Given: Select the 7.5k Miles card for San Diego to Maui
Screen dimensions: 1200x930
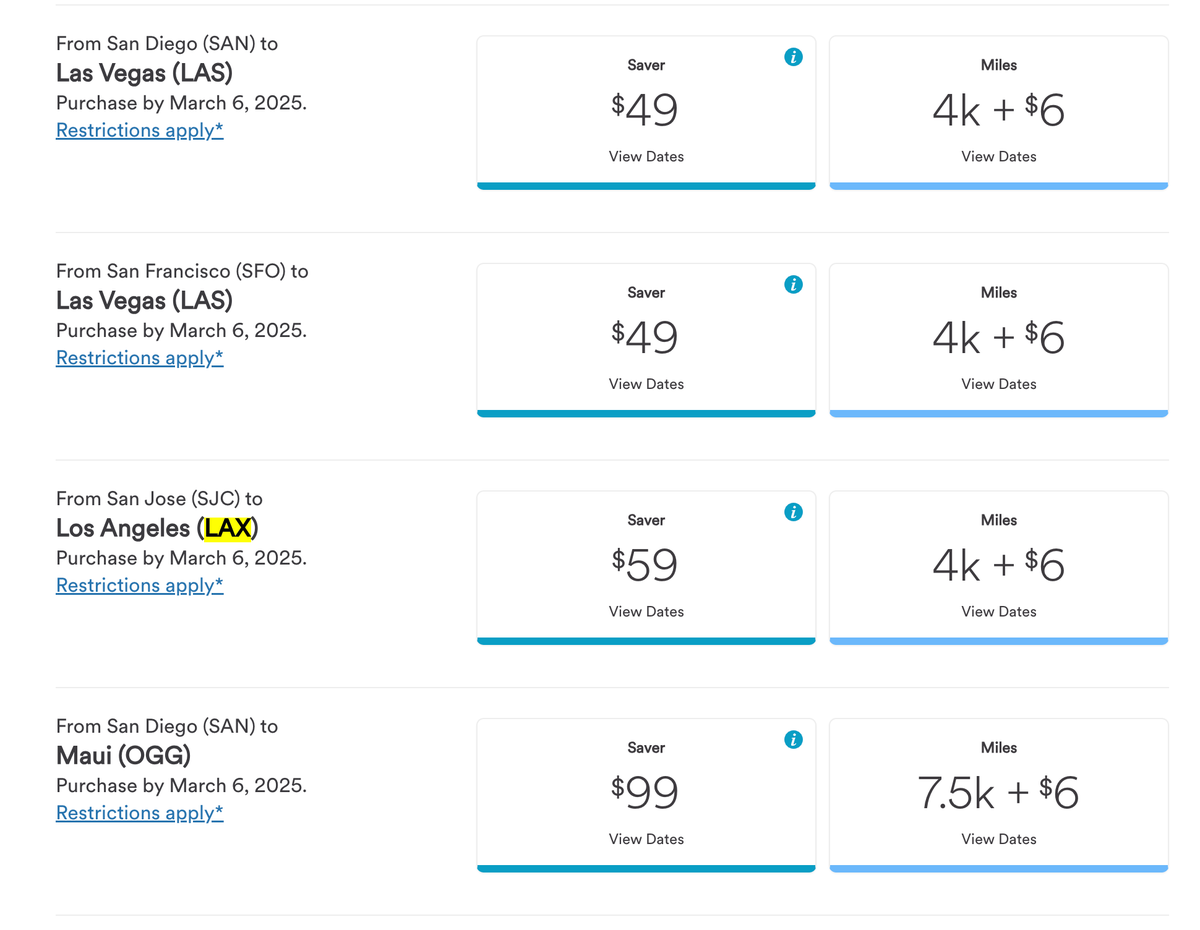Looking at the screenshot, I should coord(998,792).
